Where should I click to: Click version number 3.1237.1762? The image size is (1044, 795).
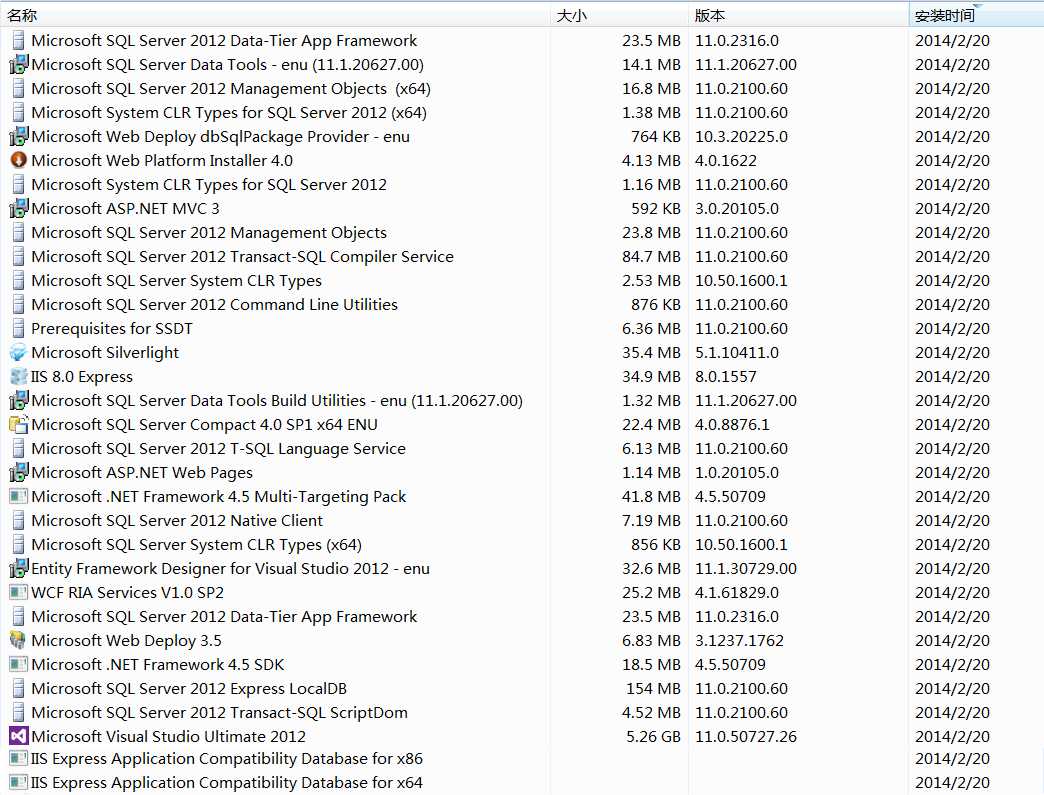point(740,640)
